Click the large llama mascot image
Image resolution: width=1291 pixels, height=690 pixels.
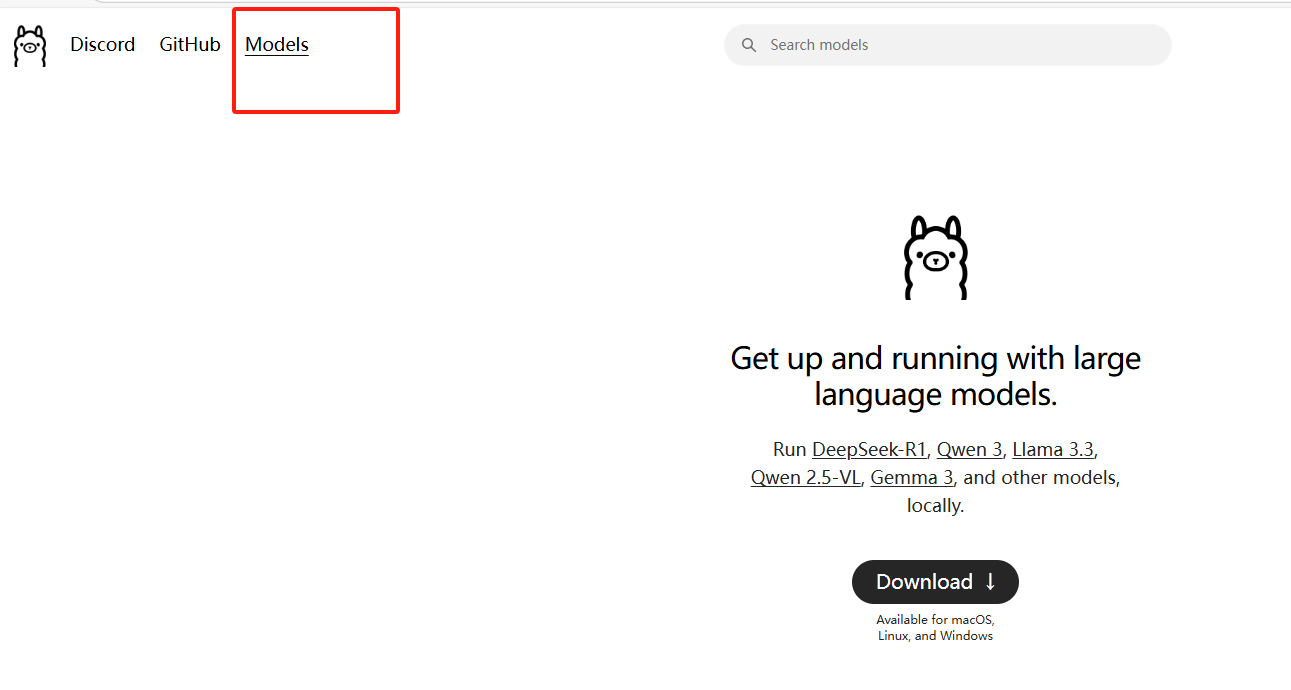(936, 257)
